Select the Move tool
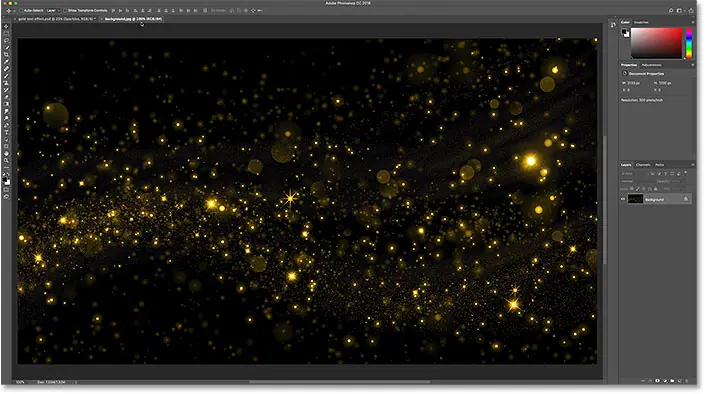 (x=6, y=26)
